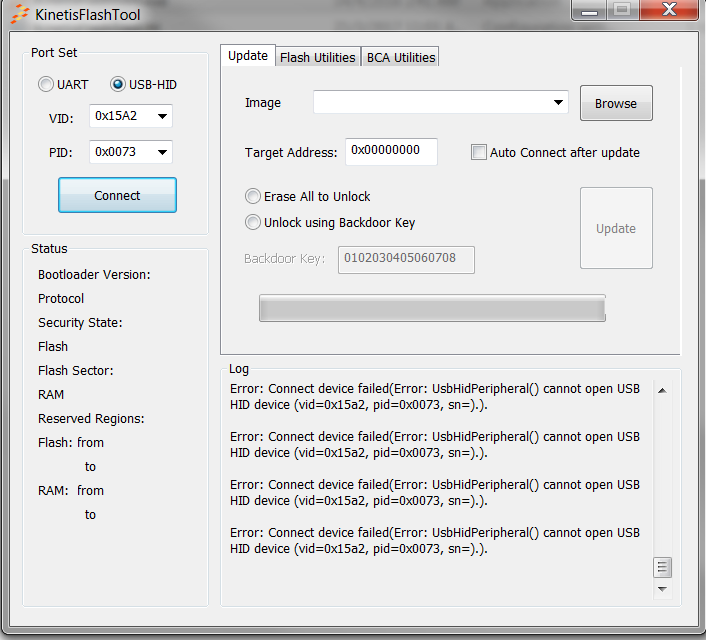Click the log scrollbar thumb
Viewport: 706px width, 640px height.
pos(662,567)
